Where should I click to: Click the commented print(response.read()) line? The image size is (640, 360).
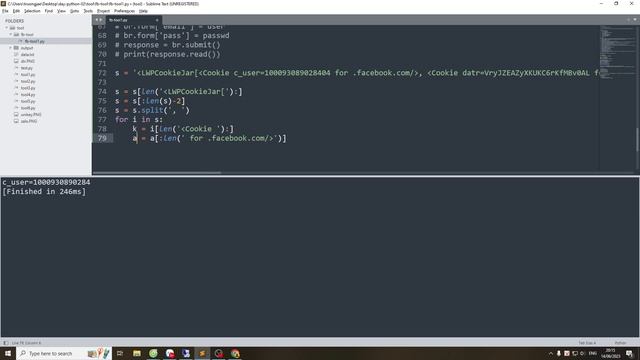(x=167, y=54)
